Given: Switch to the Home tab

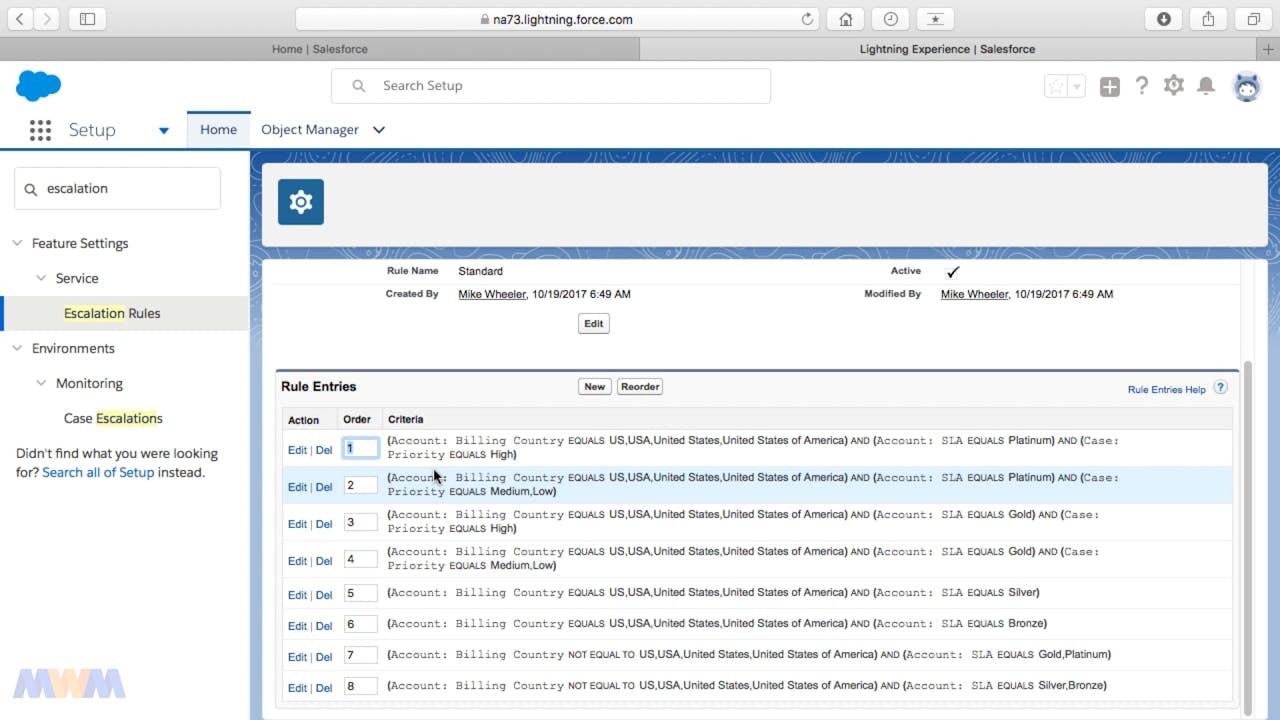Looking at the screenshot, I should click(x=218, y=130).
